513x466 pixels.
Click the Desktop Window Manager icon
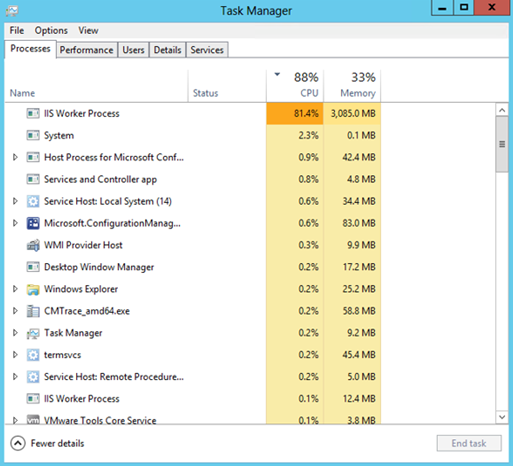(x=33, y=267)
